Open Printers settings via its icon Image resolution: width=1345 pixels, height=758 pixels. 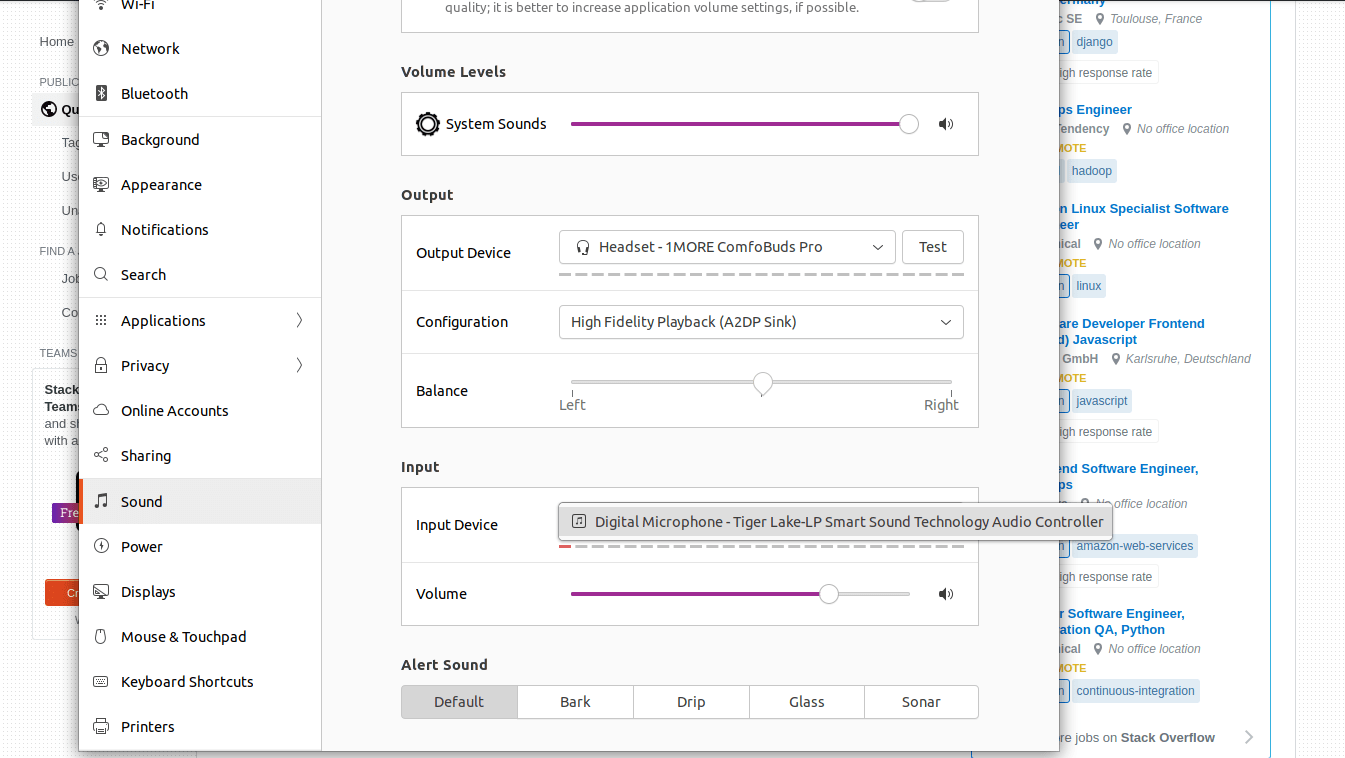tap(99, 726)
